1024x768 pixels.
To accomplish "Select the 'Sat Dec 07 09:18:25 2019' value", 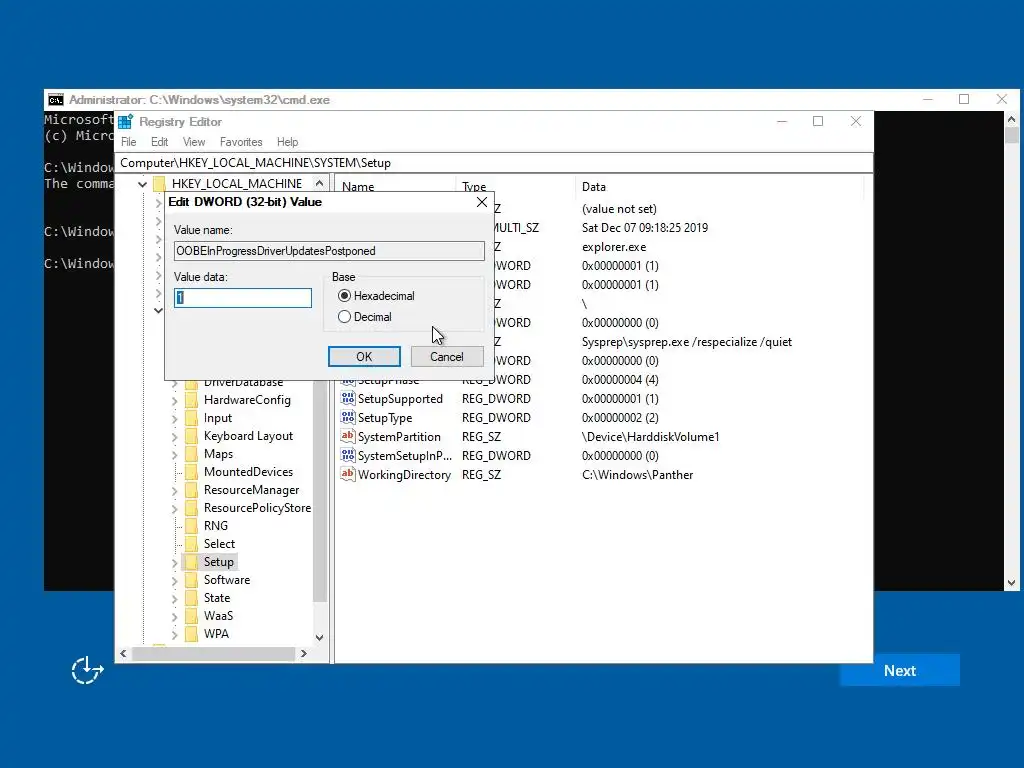I will tap(645, 228).
